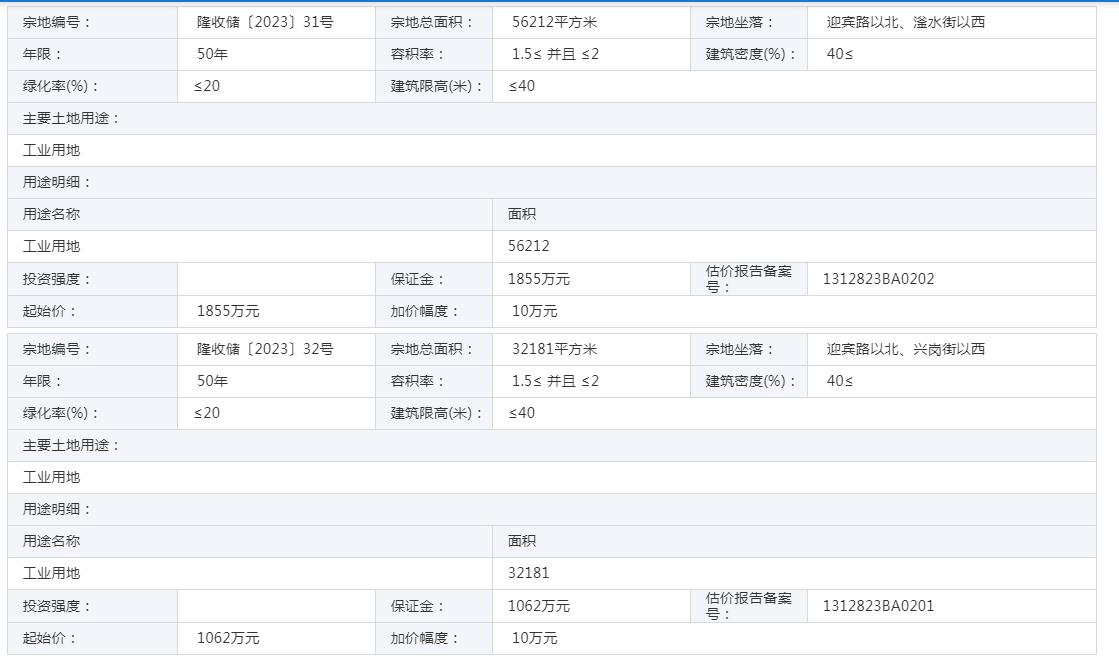Image resolution: width=1119 pixels, height=657 pixels.
Task: Click the 估价报告备案号 label beside 1312823BA0201
Action: 748,606
